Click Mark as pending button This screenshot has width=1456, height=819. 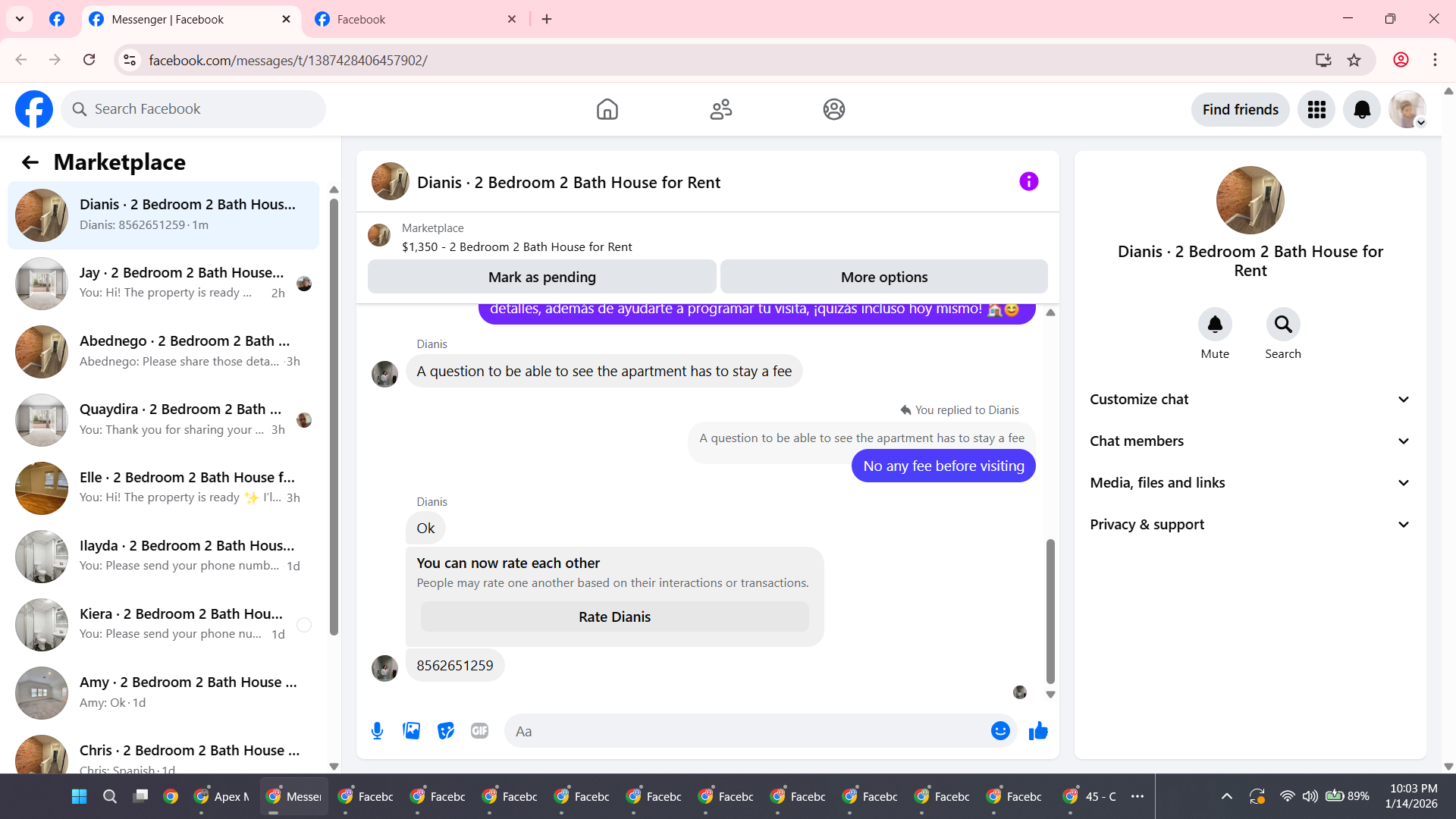(541, 277)
